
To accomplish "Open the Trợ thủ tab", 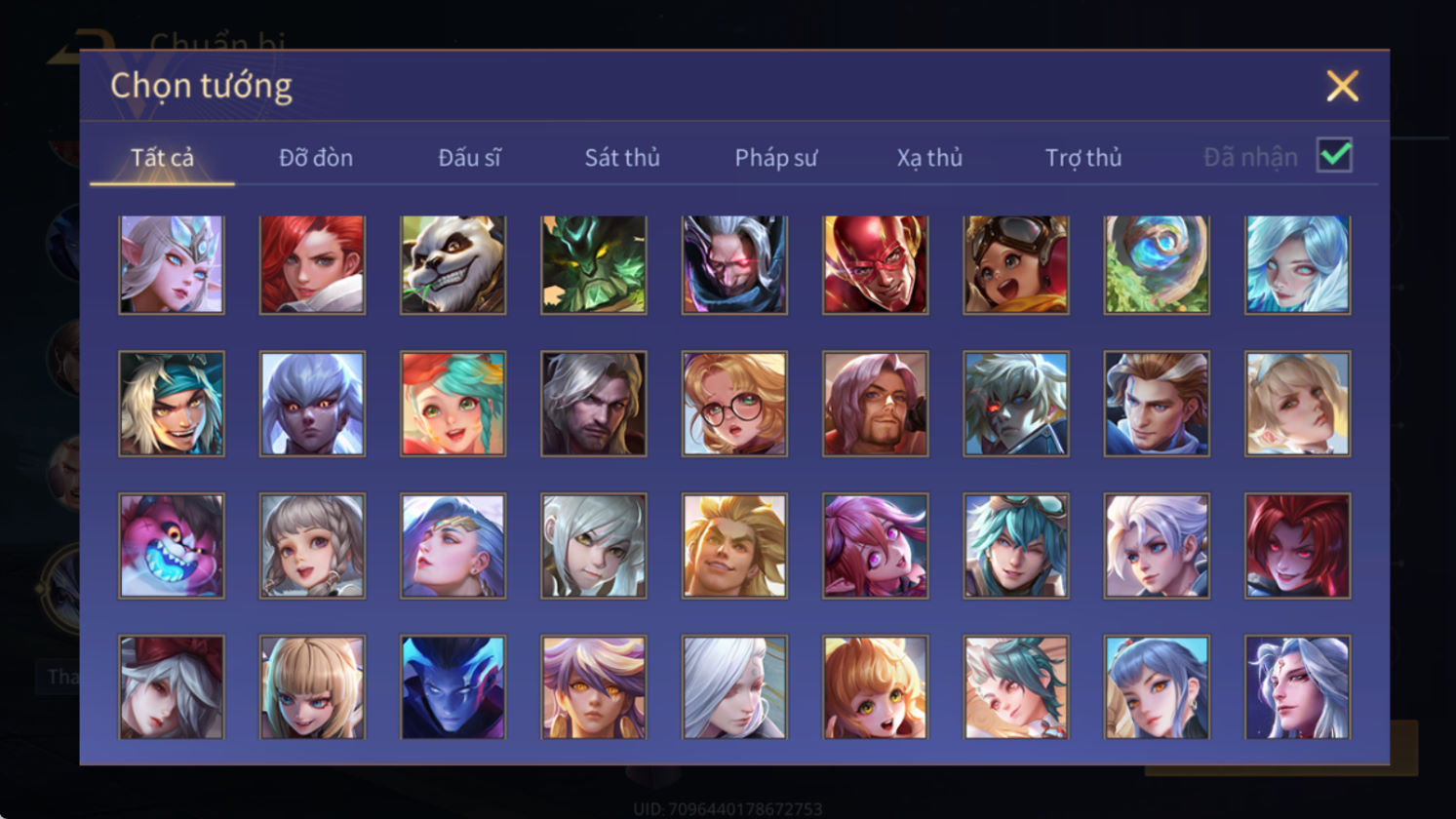I will pyautogui.click(x=1083, y=158).
